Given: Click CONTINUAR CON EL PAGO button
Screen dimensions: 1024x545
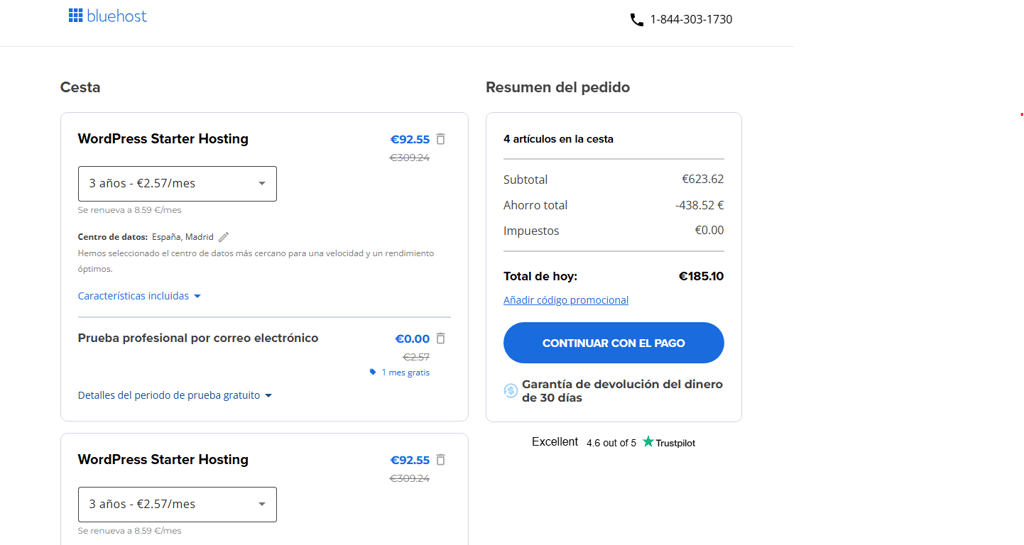Looking at the screenshot, I should (x=613, y=343).
